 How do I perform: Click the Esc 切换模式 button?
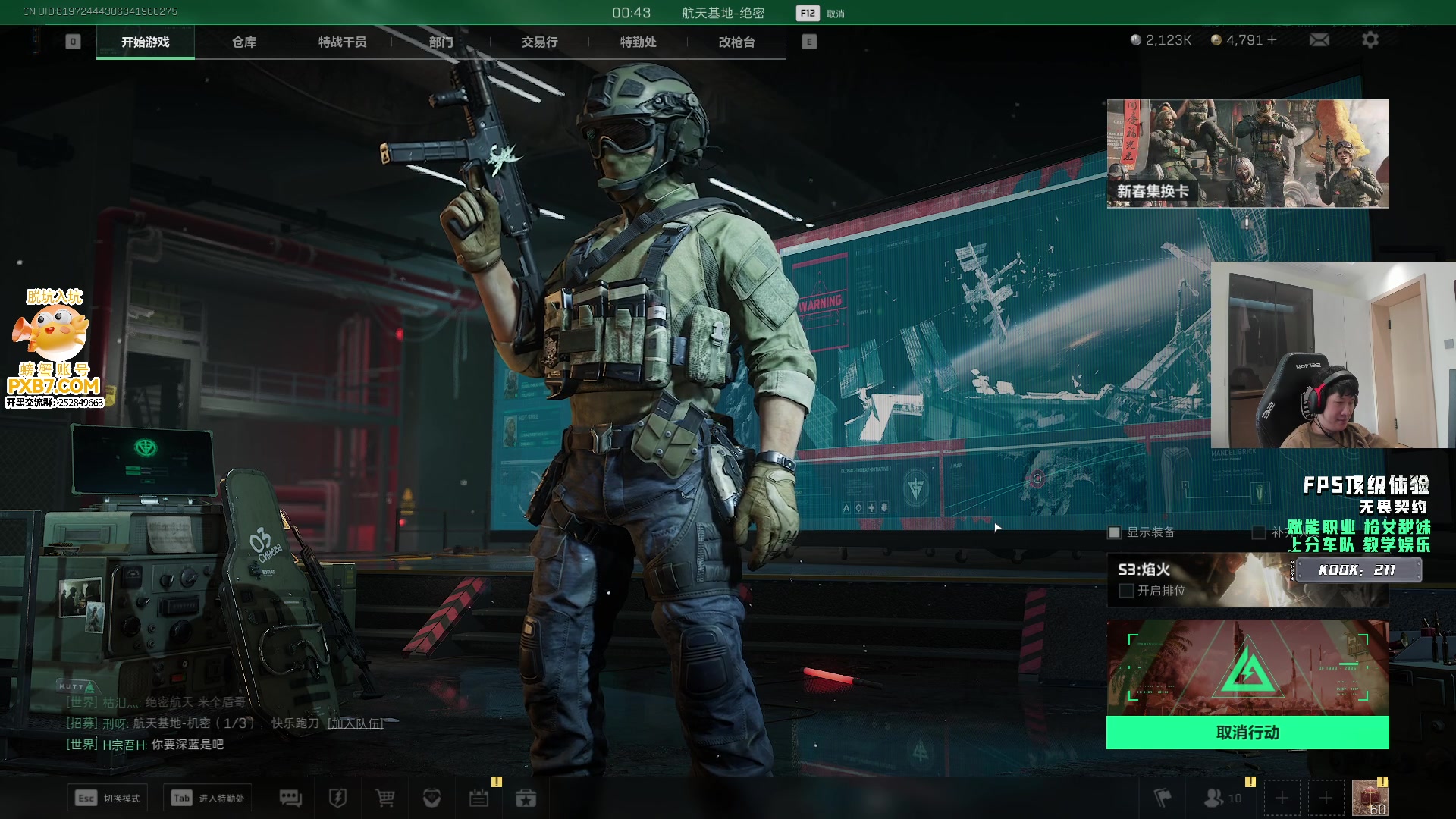tap(108, 798)
